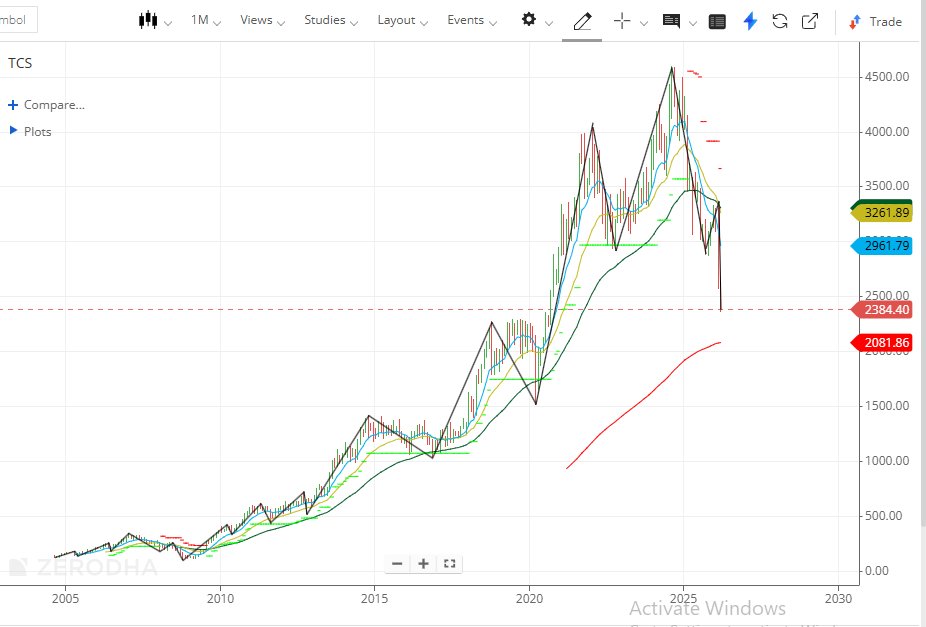Open the Layout menu
This screenshot has width=926, height=627.
[402, 21]
